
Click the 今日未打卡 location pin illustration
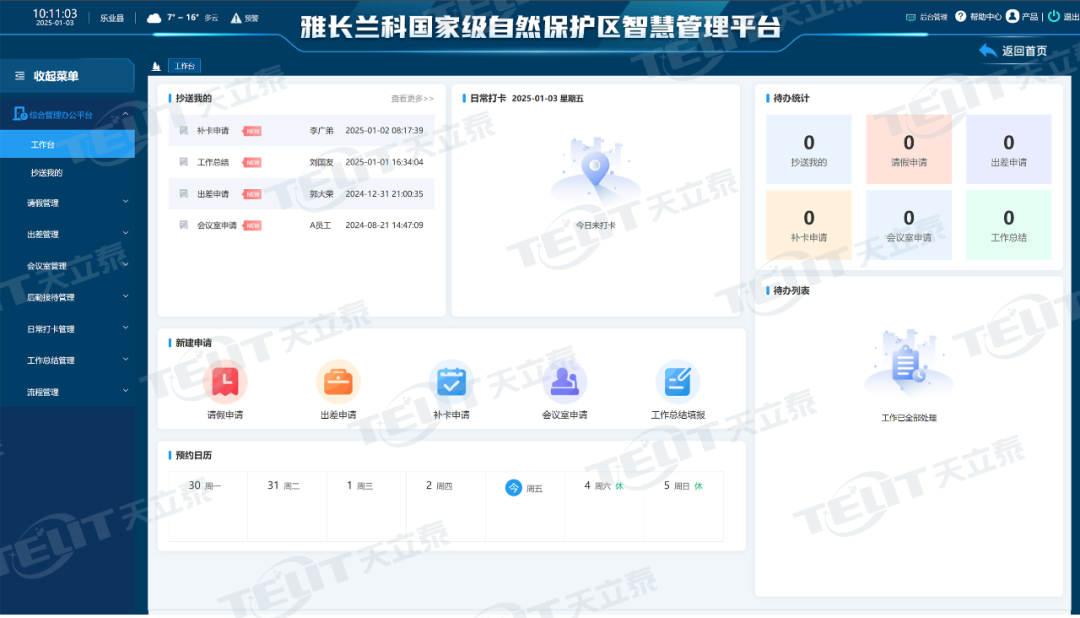click(596, 172)
